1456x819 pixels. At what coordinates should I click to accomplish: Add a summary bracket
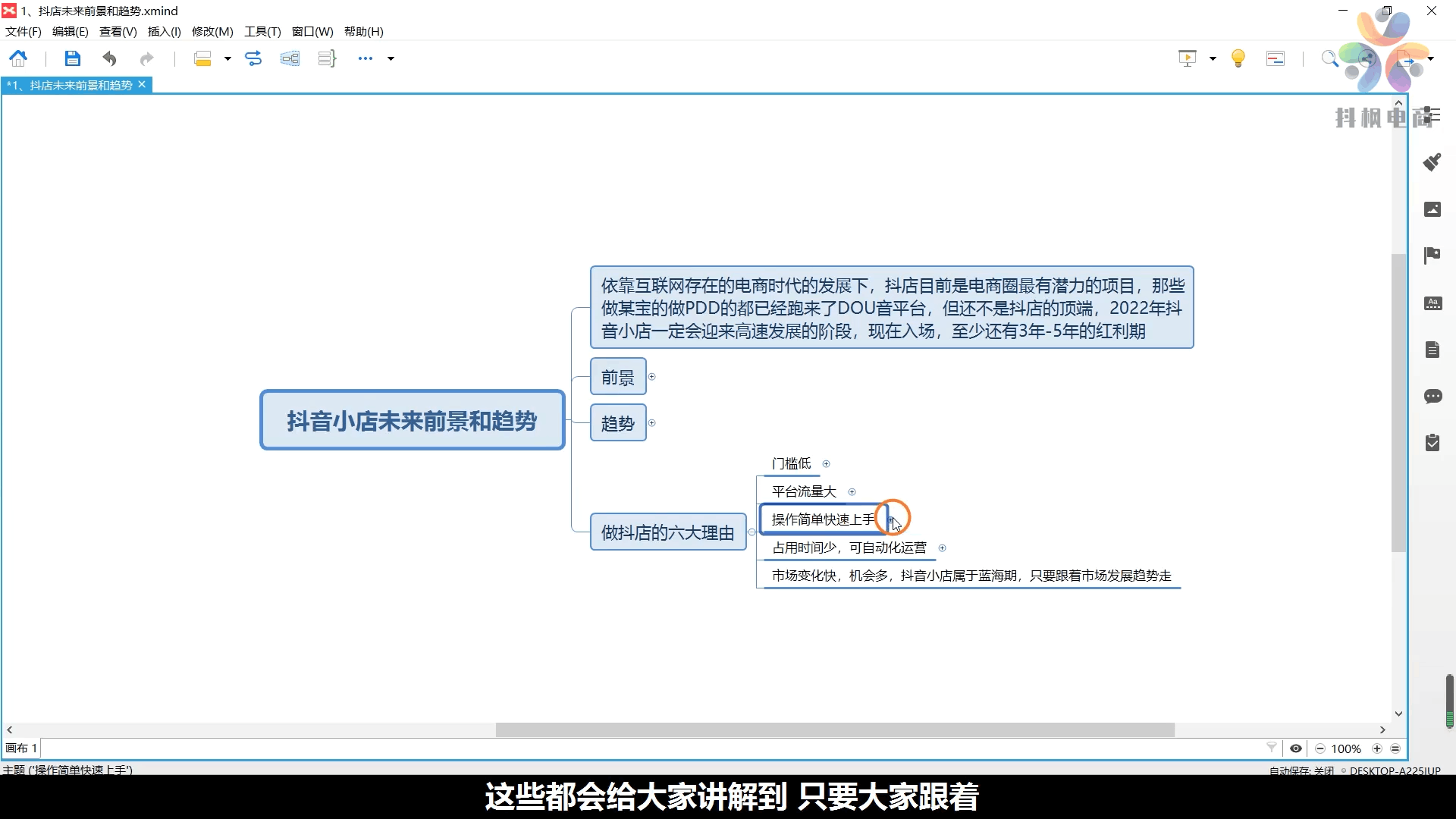coord(327,58)
